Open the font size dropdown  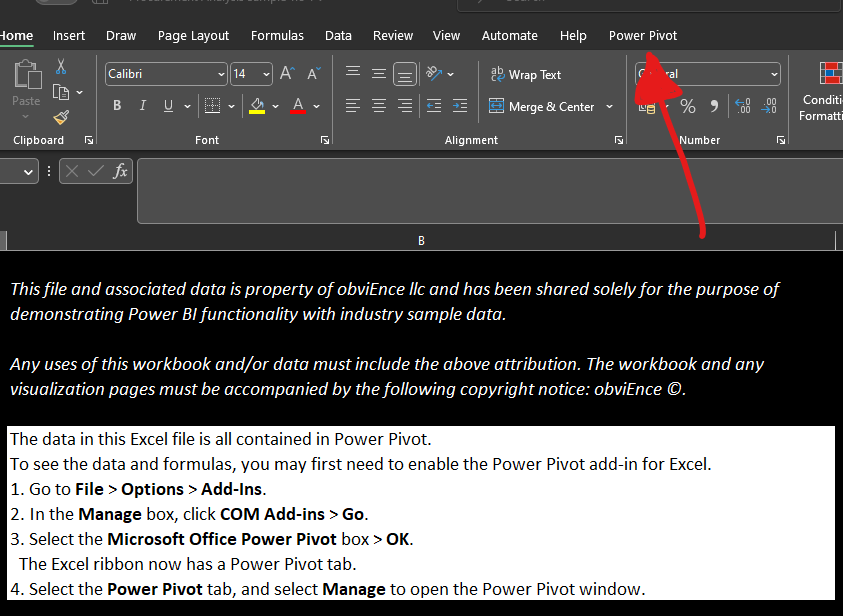click(266, 75)
